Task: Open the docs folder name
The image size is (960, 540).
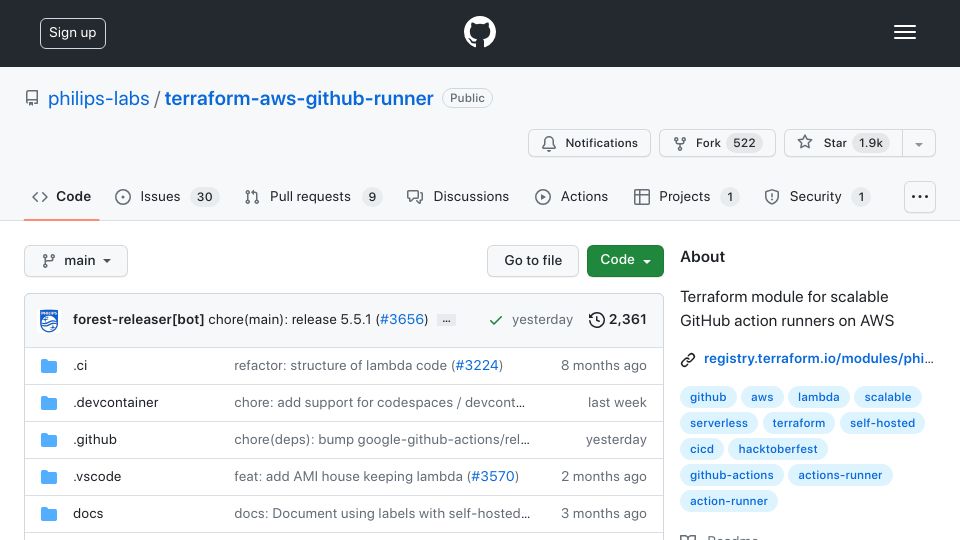Action: click(x=88, y=513)
